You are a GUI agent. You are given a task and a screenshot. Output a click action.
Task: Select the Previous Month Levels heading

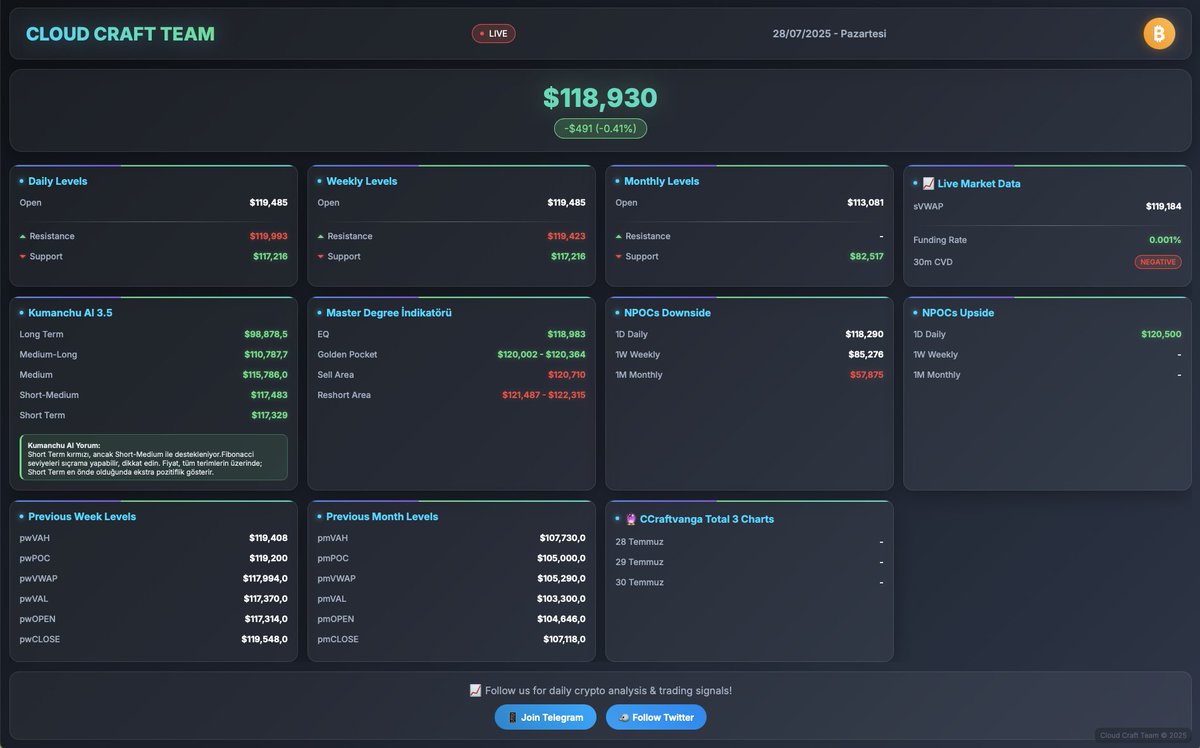click(382, 517)
